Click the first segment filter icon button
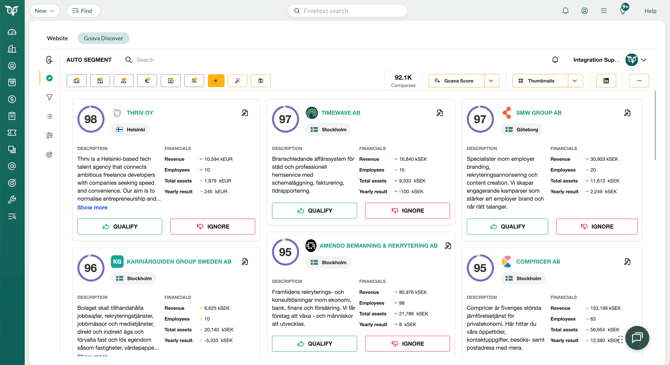The image size is (670, 365). pyautogui.click(x=76, y=80)
